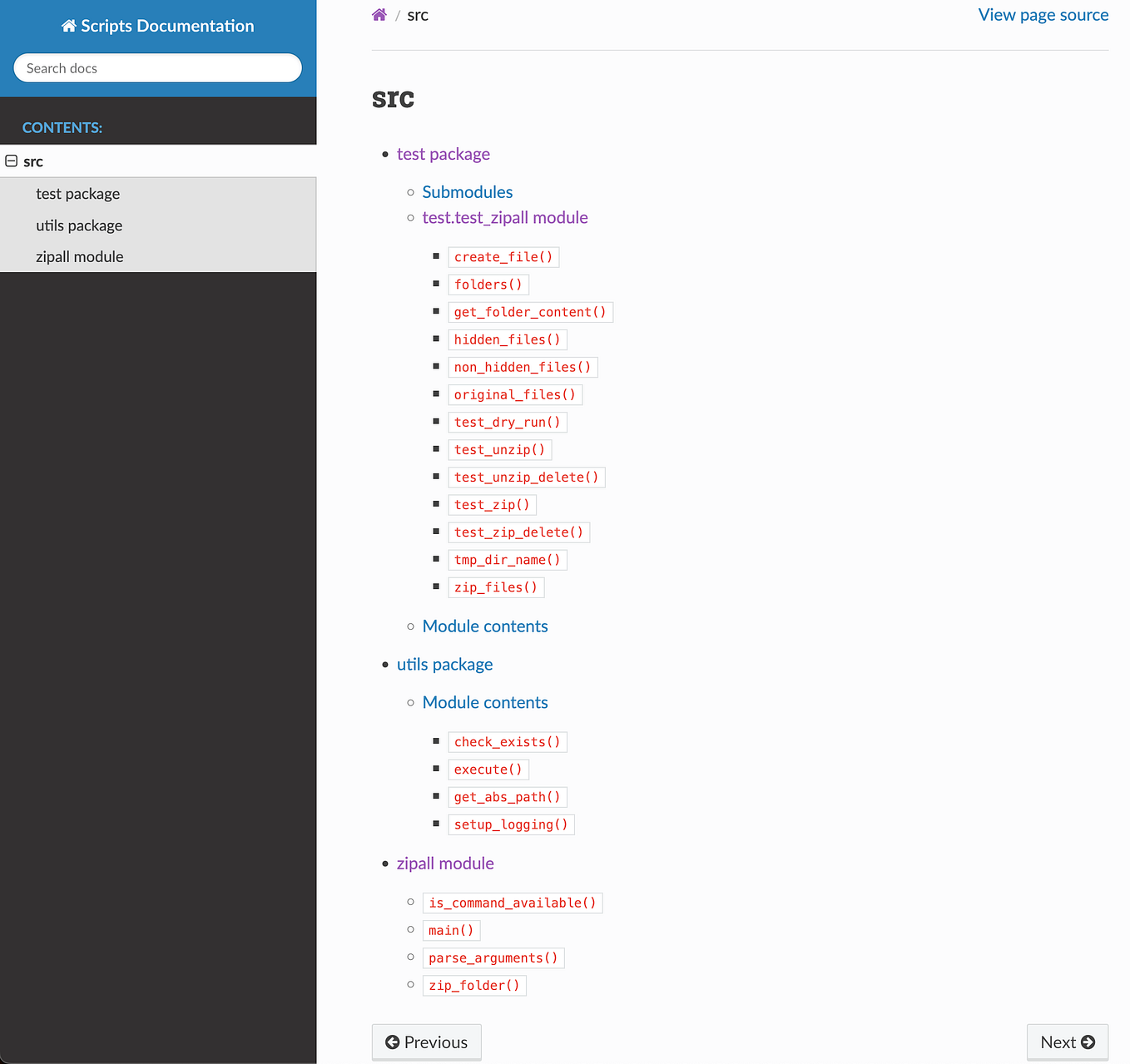Select utils package in the sidebar
Viewport: 1130px width, 1064px height.
click(79, 225)
